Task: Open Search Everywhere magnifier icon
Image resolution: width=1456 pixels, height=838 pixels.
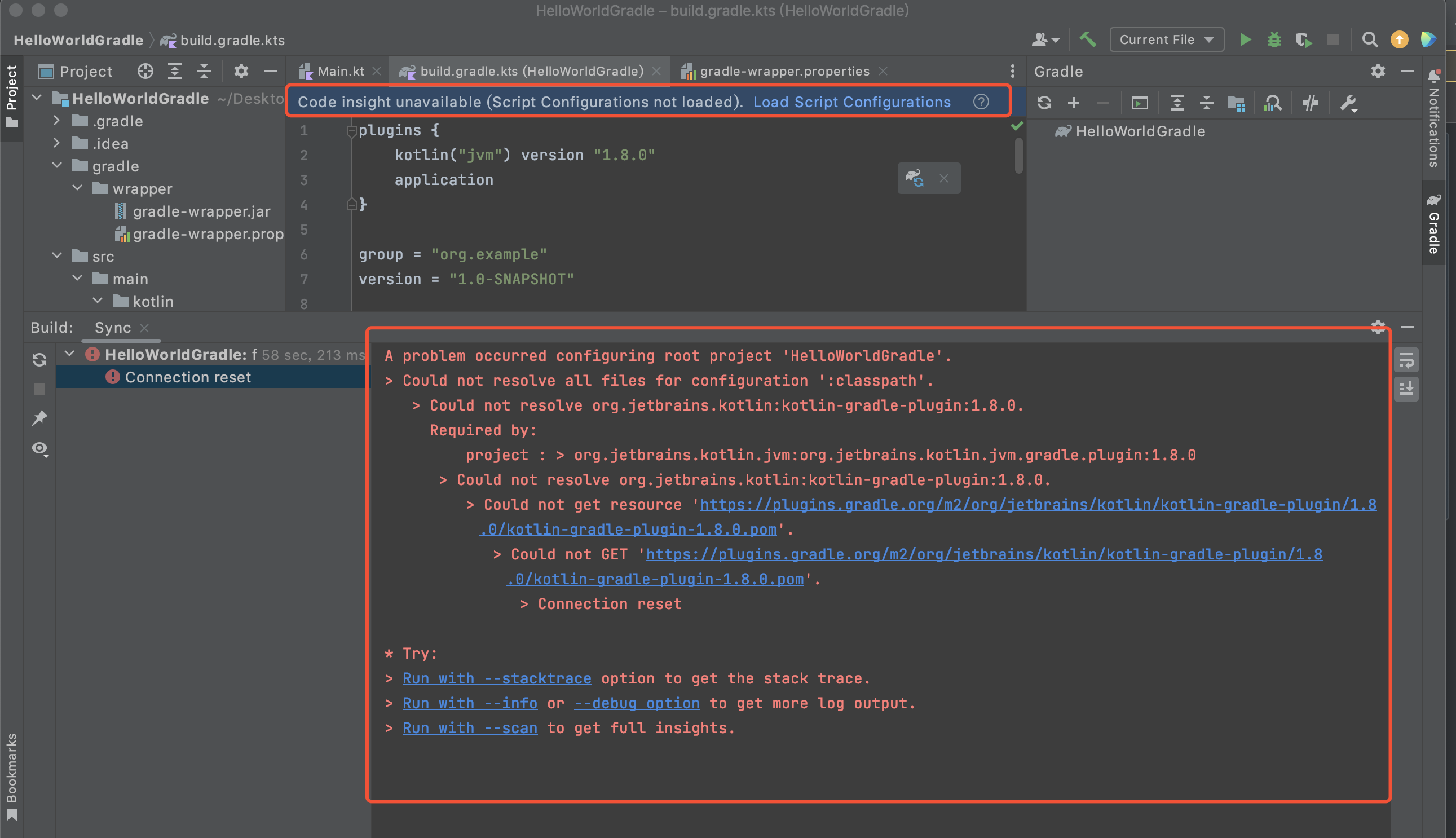Action: coord(1370,39)
